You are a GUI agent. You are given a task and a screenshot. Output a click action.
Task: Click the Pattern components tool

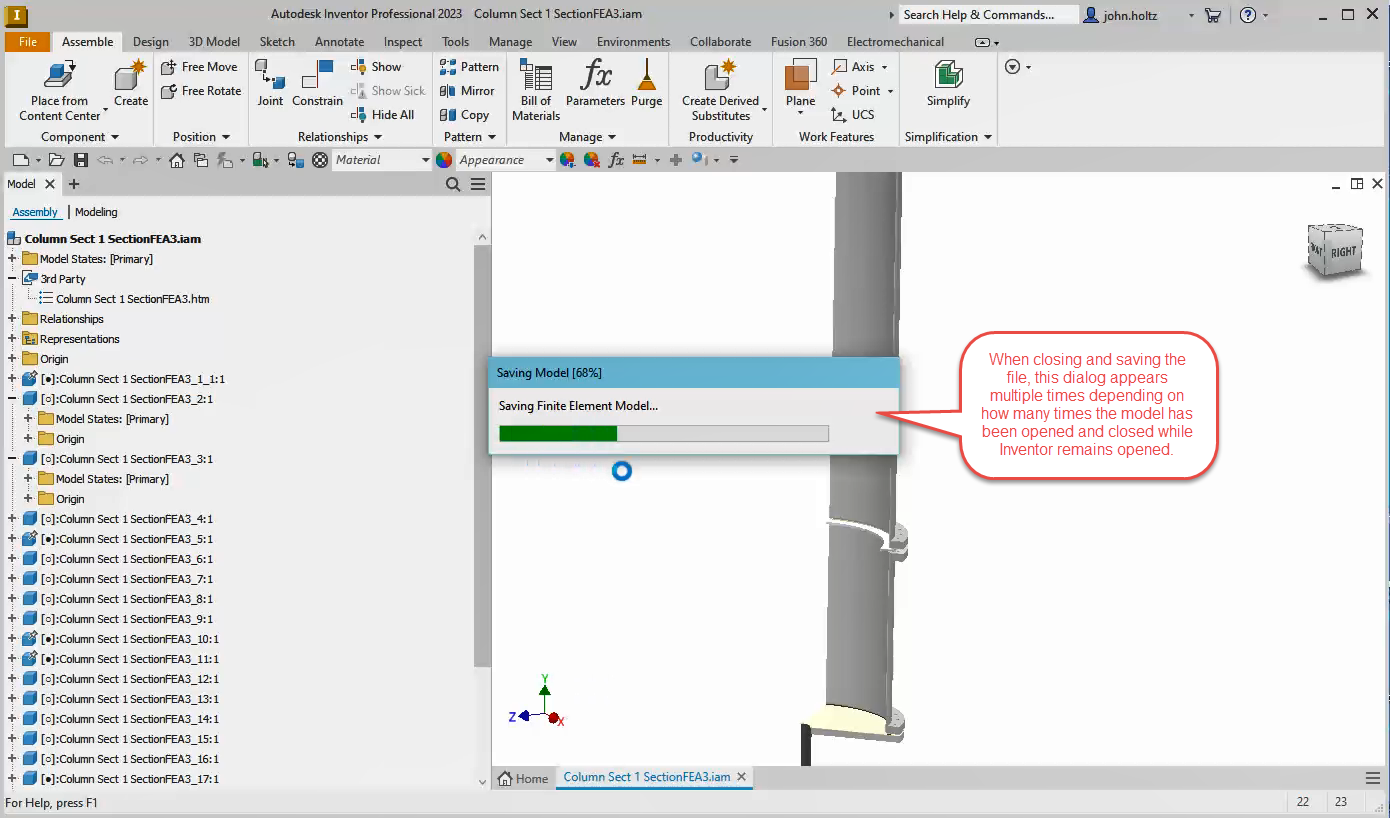(469, 66)
